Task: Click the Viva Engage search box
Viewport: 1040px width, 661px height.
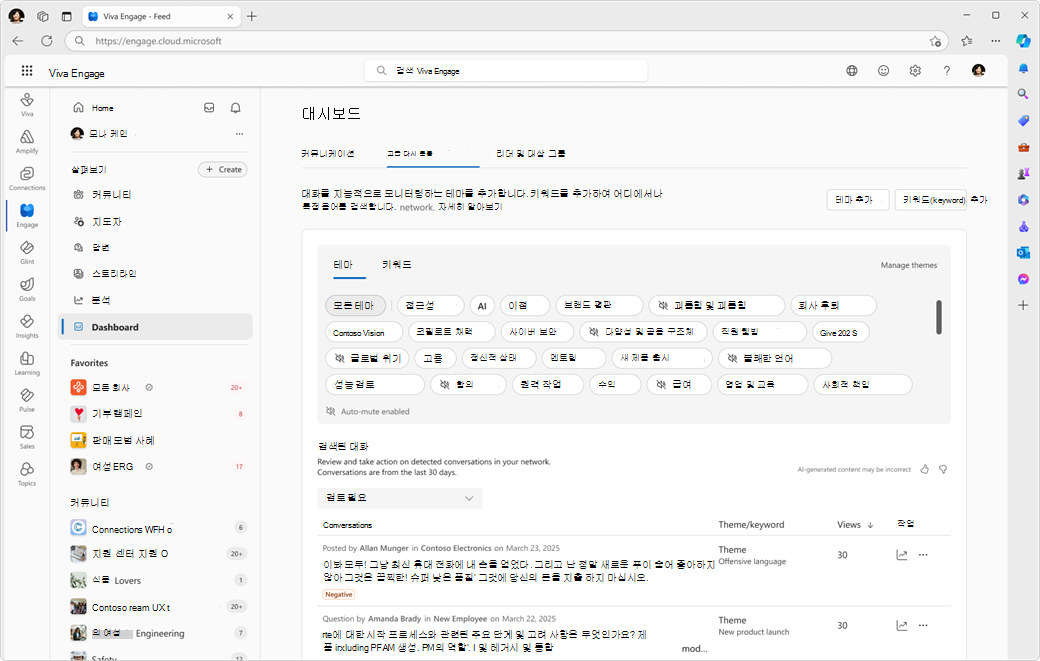Action: [x=506, y=71]
